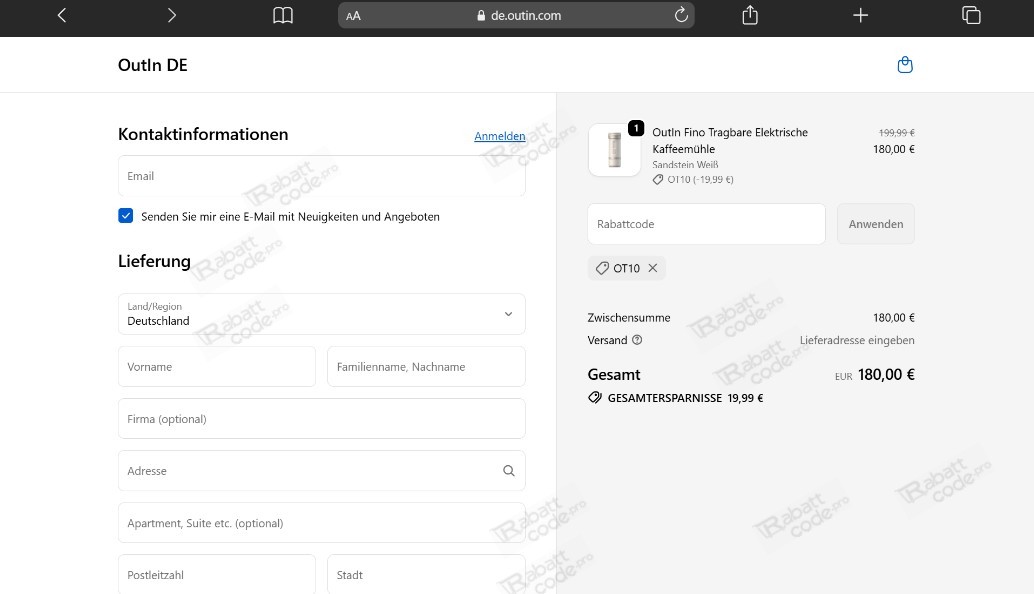Click the Zwischensumme label
1034x594 pixels.
click(628, 318)
